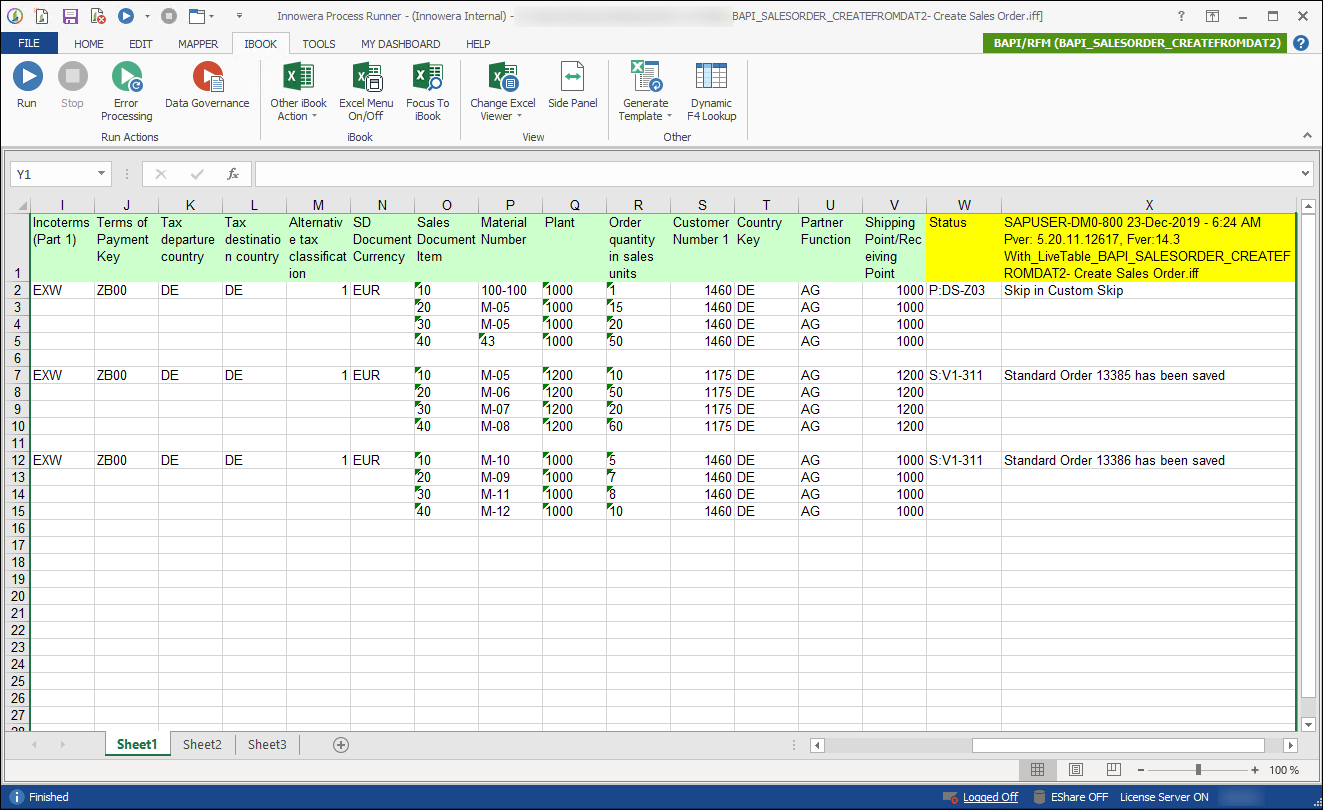Click Page Break Preview icon

[x=1114, y=770]
